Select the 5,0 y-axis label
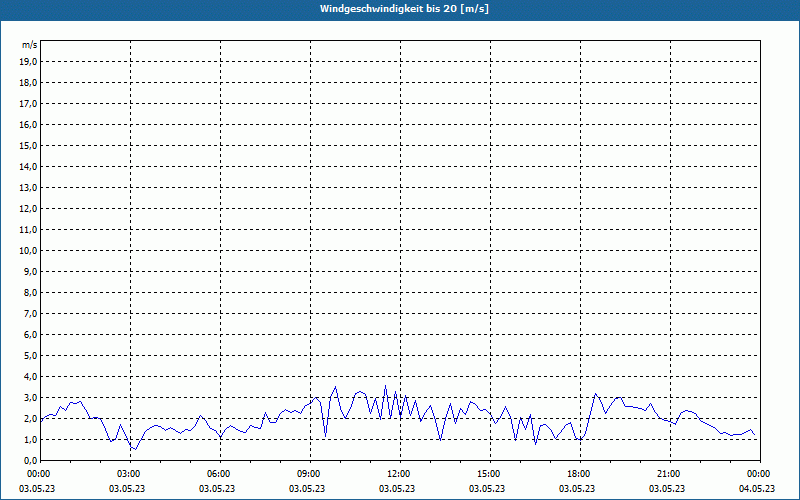 click(31, 356)
